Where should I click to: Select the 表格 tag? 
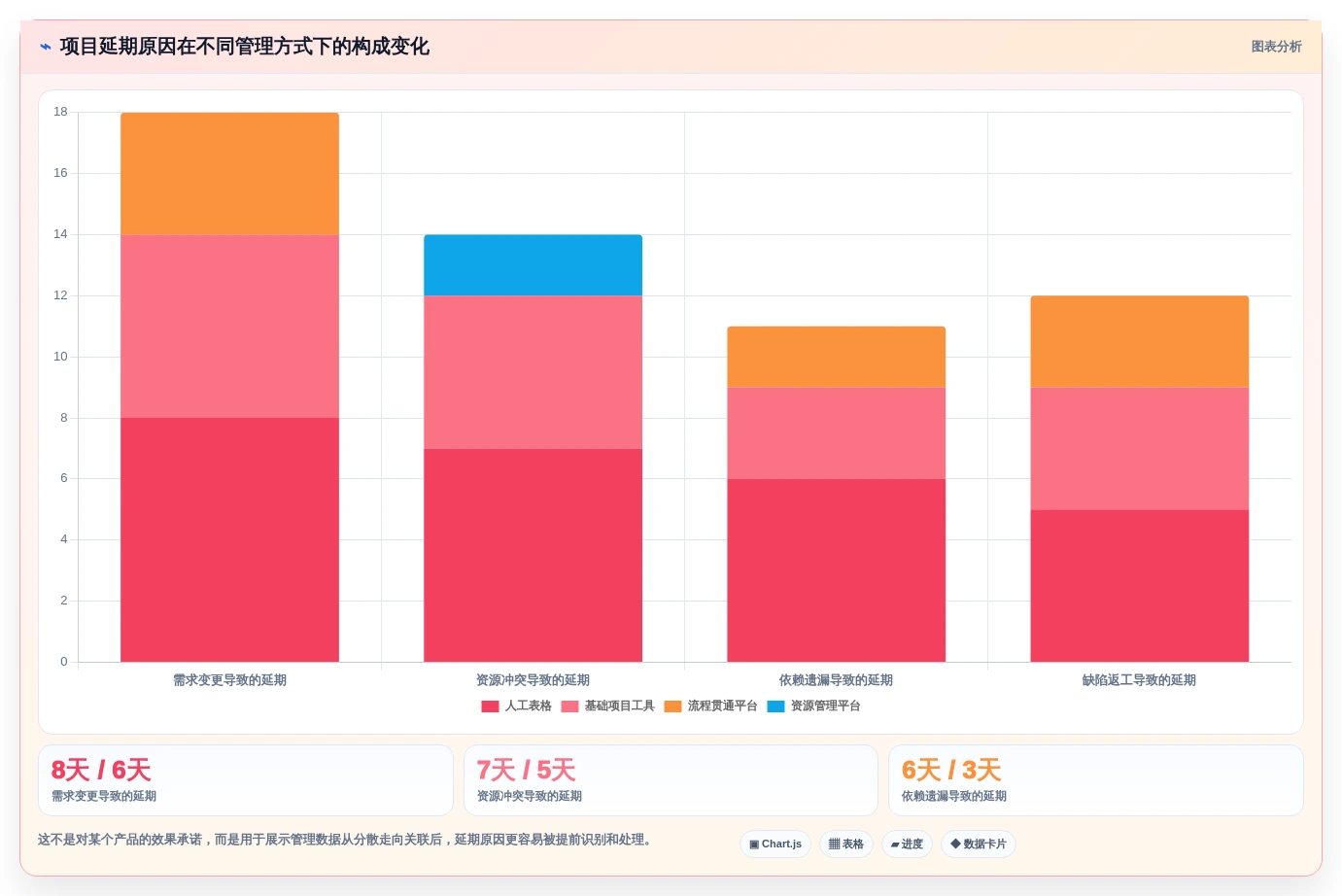[846, 844]
